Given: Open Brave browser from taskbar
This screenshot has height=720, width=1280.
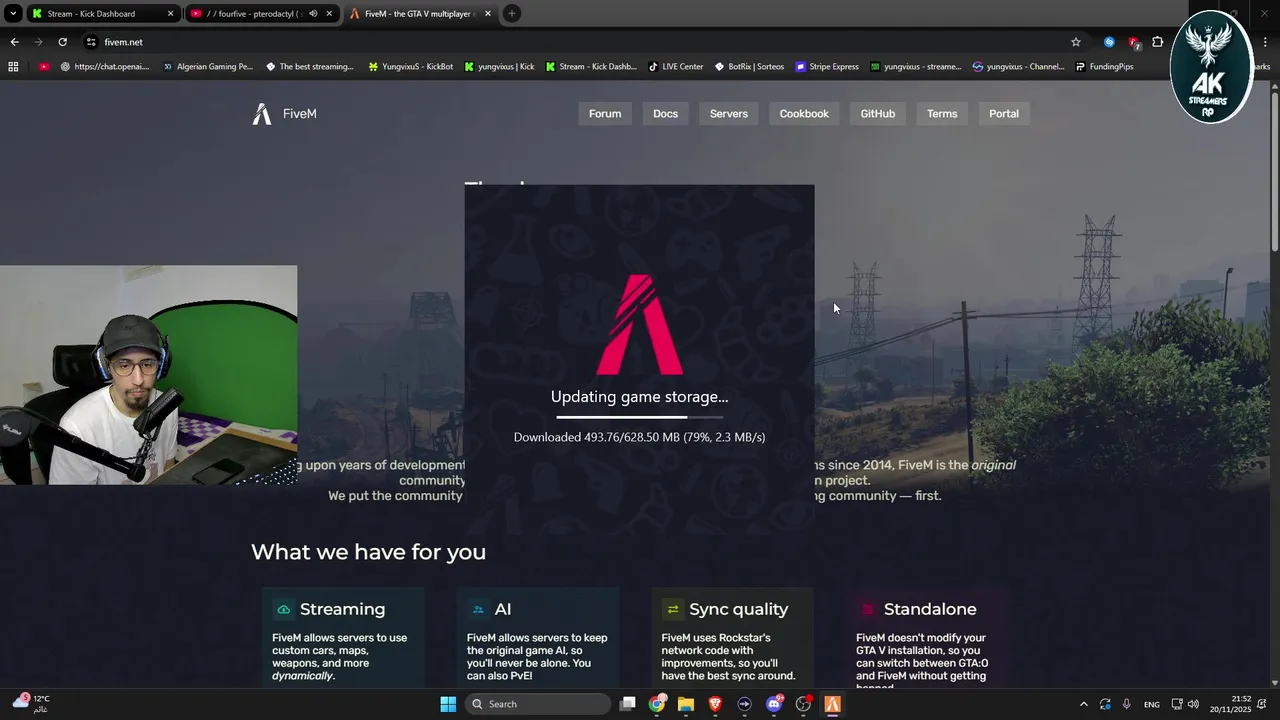Looking at the screenshot, I should (x=715, y=704).
